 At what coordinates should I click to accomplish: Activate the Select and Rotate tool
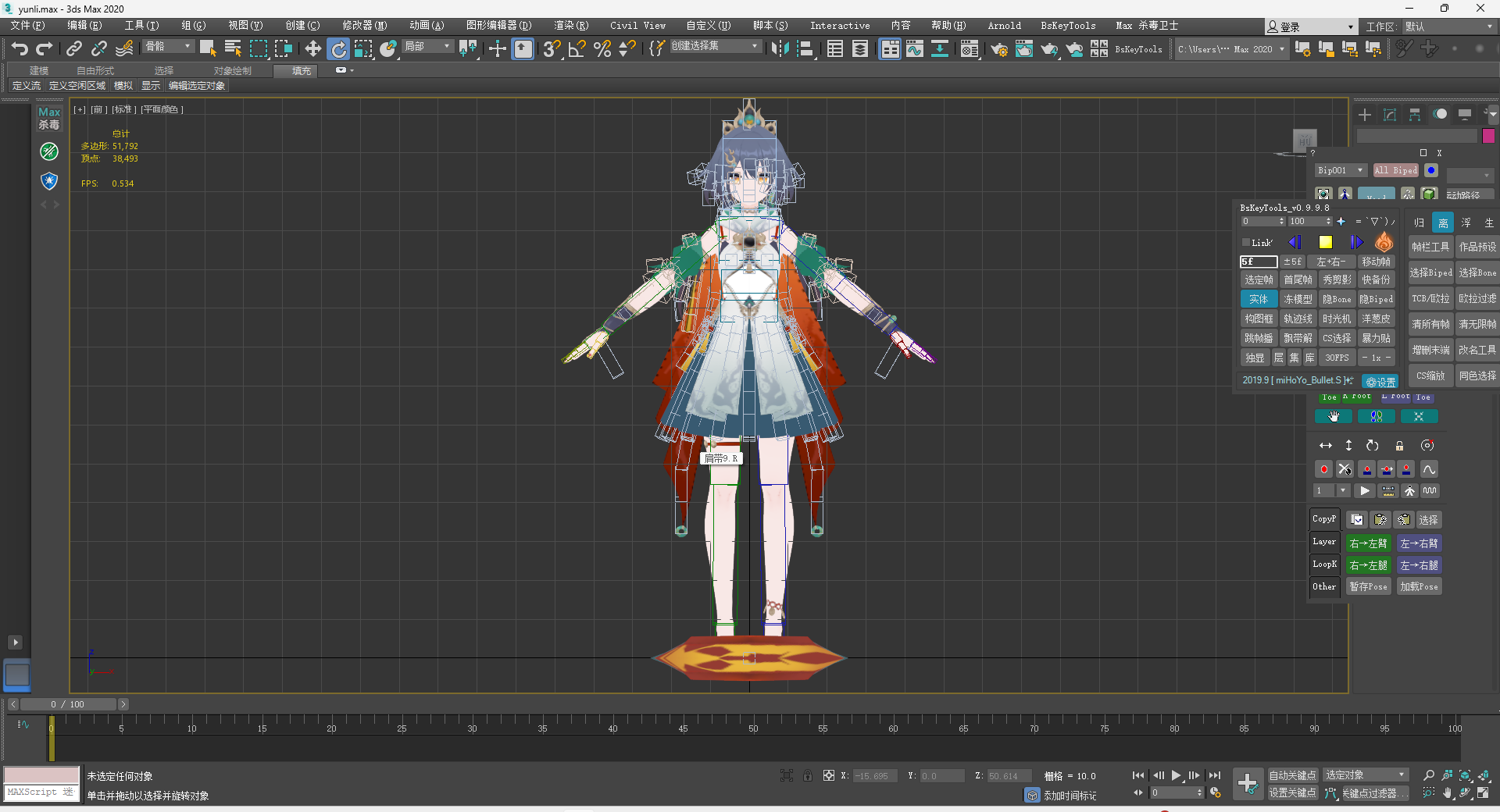[x=338, y=49]
